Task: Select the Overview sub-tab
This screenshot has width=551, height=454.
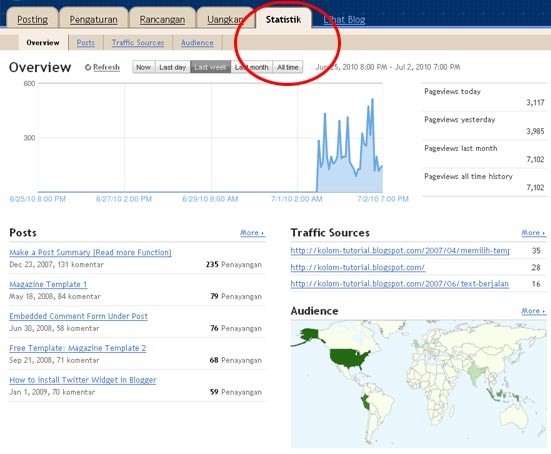Action: tap(43, 43)
